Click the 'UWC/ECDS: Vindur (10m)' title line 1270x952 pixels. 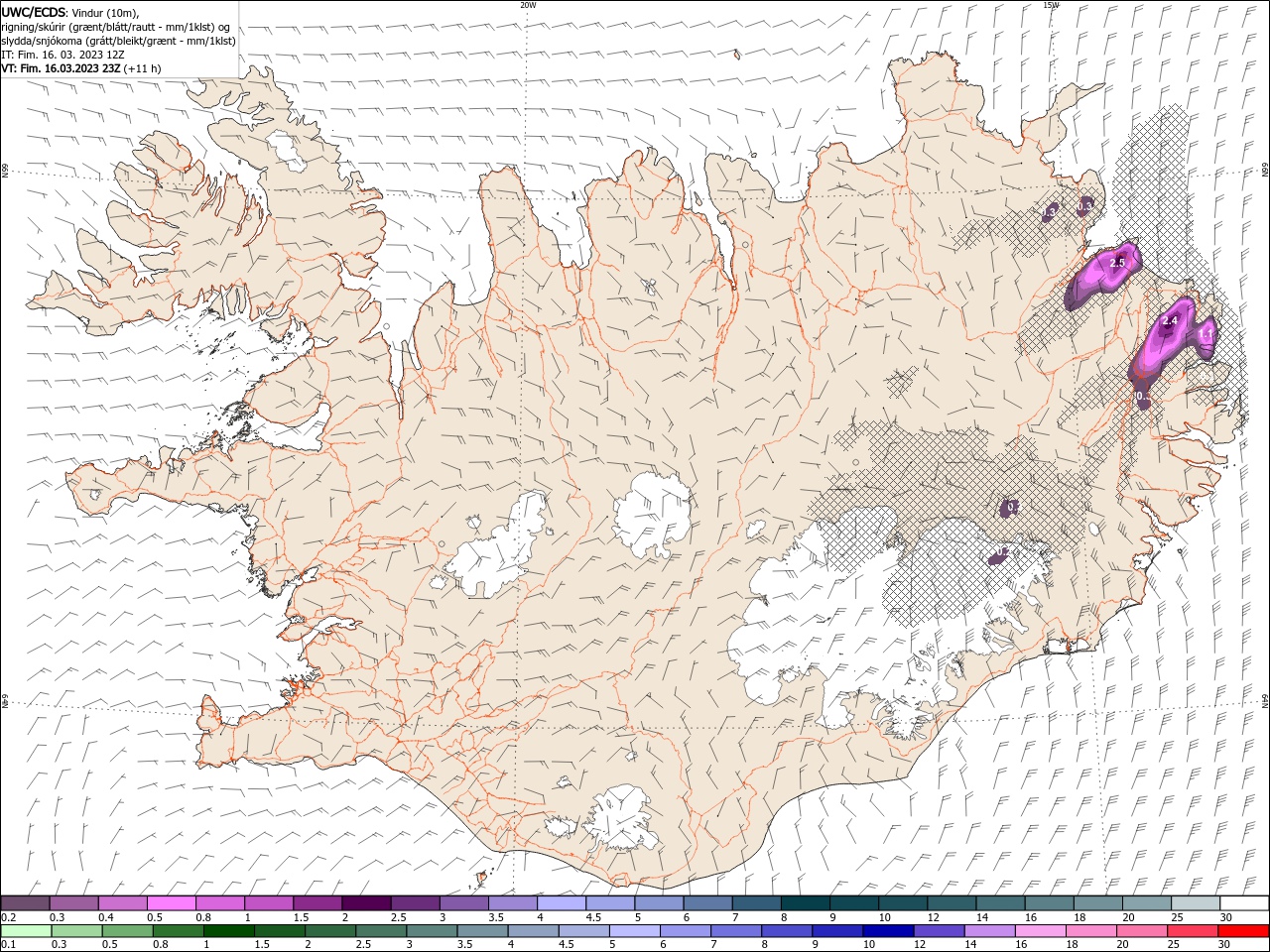click(x=71, y=12)
